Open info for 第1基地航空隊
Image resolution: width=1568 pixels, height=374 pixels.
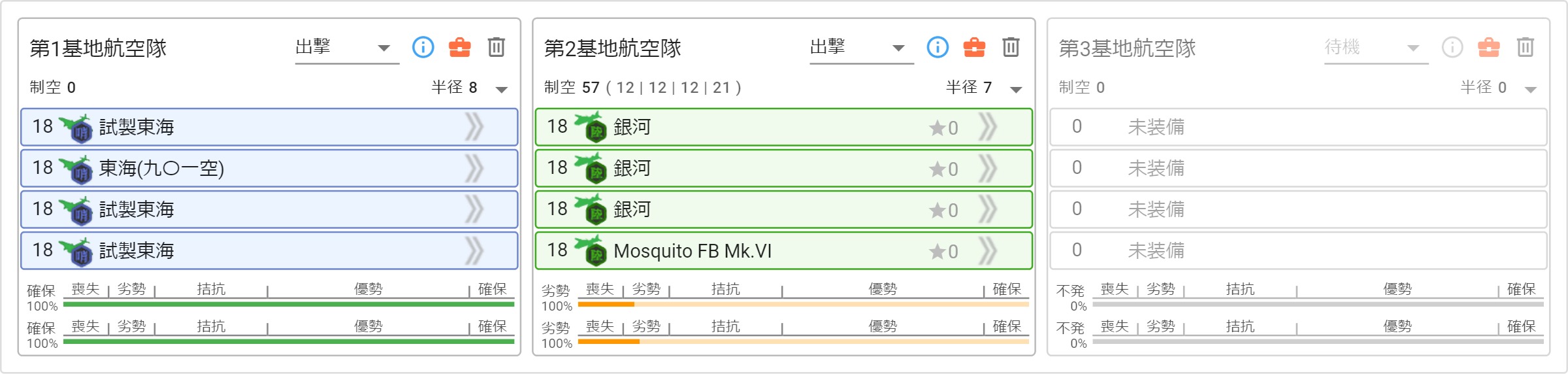pyautogui.click(x=423, y=47)
